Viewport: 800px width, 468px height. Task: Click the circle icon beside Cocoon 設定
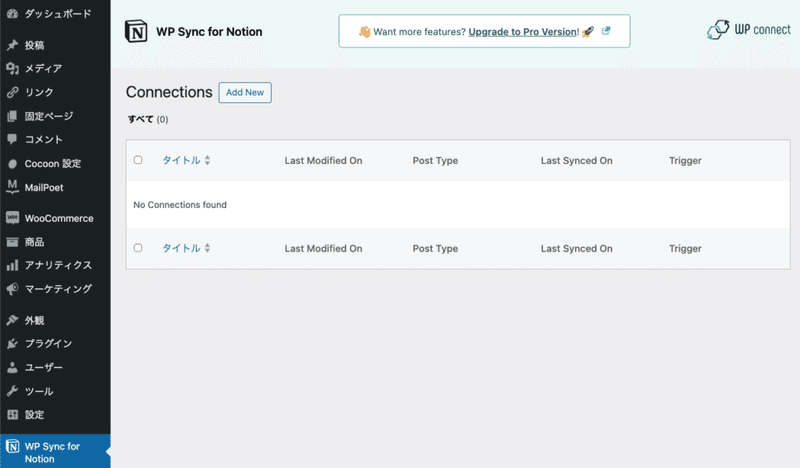tap(12, 164)
